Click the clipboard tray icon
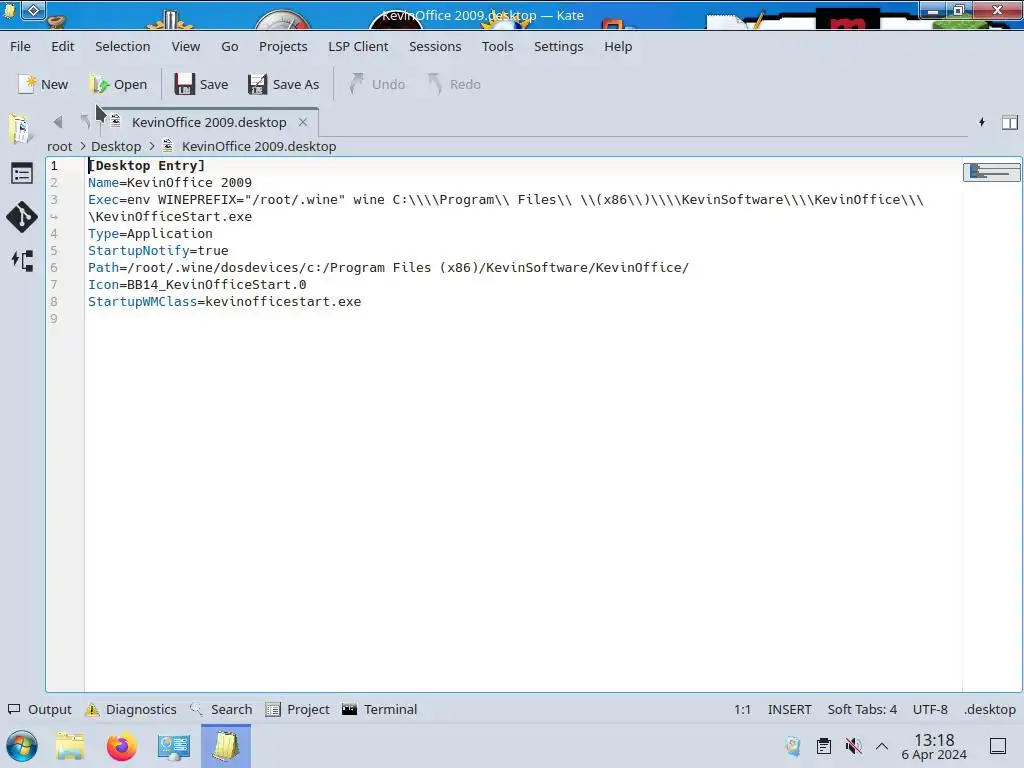 pyautogui.click(x=824, y=746)
